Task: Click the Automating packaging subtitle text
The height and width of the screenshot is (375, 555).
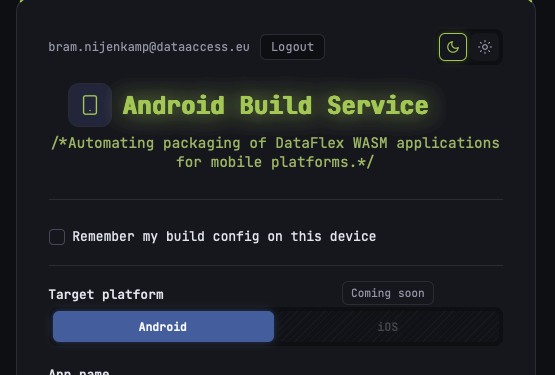Action: pyautogui.click(x=276, y=153)
